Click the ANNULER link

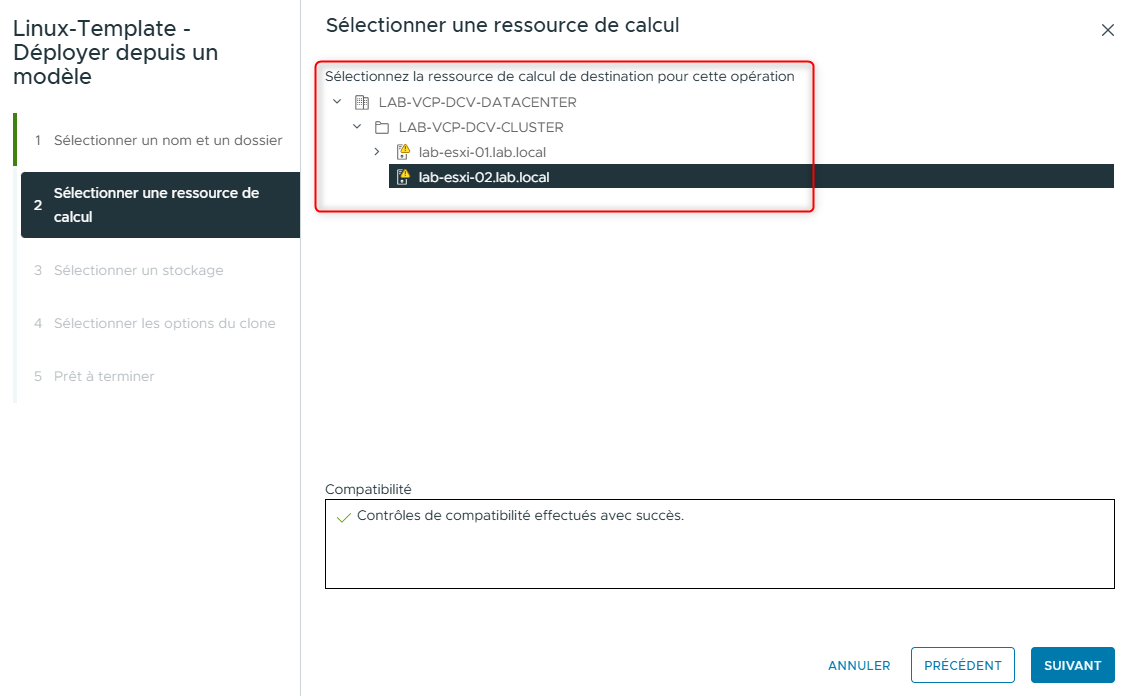[859, 665]
